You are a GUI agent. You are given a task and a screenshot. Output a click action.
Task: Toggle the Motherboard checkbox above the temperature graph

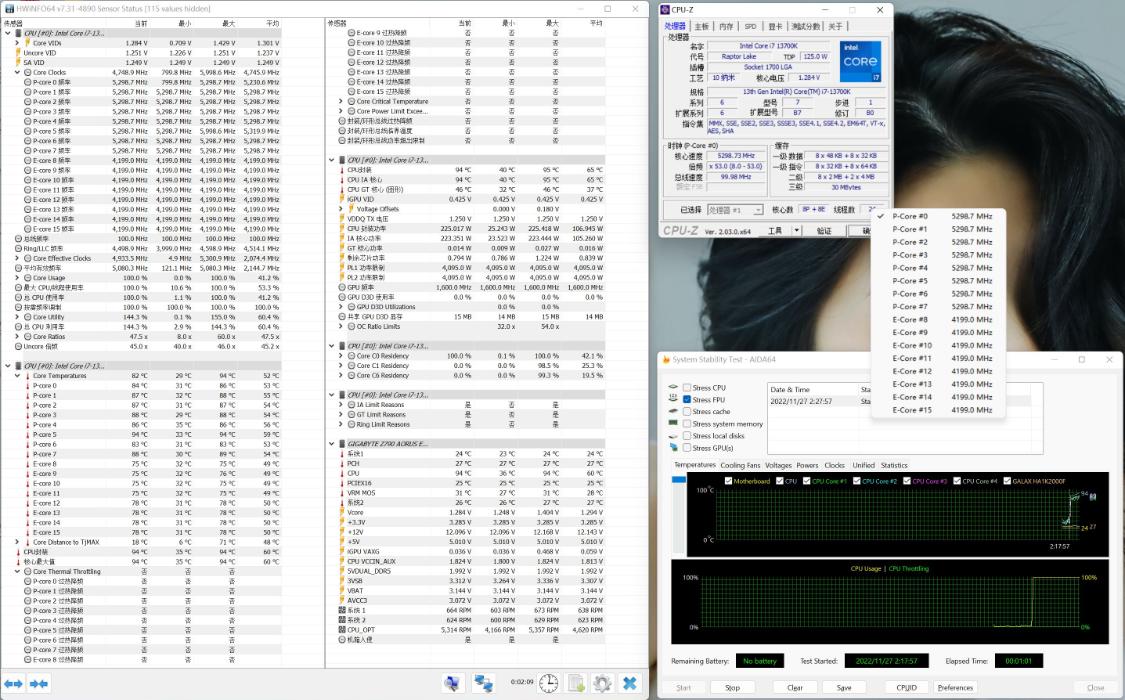[x=727, y=480]
